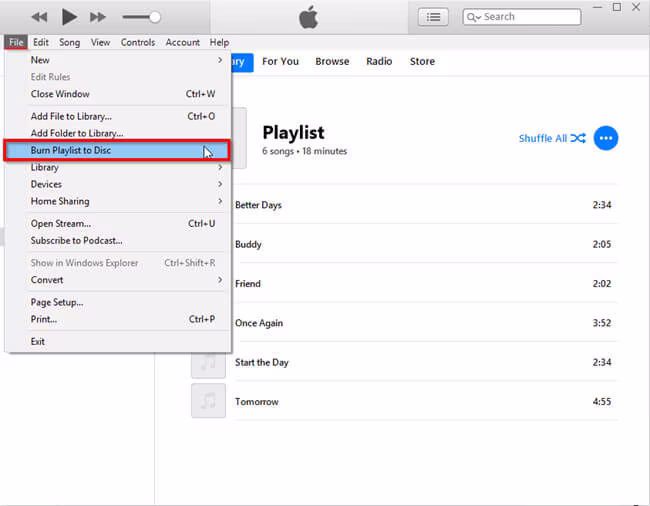The height and width of the screenshot is (506, 650).
Task: Select Subscribe to Podcast entry
Action: pos(117,241)
